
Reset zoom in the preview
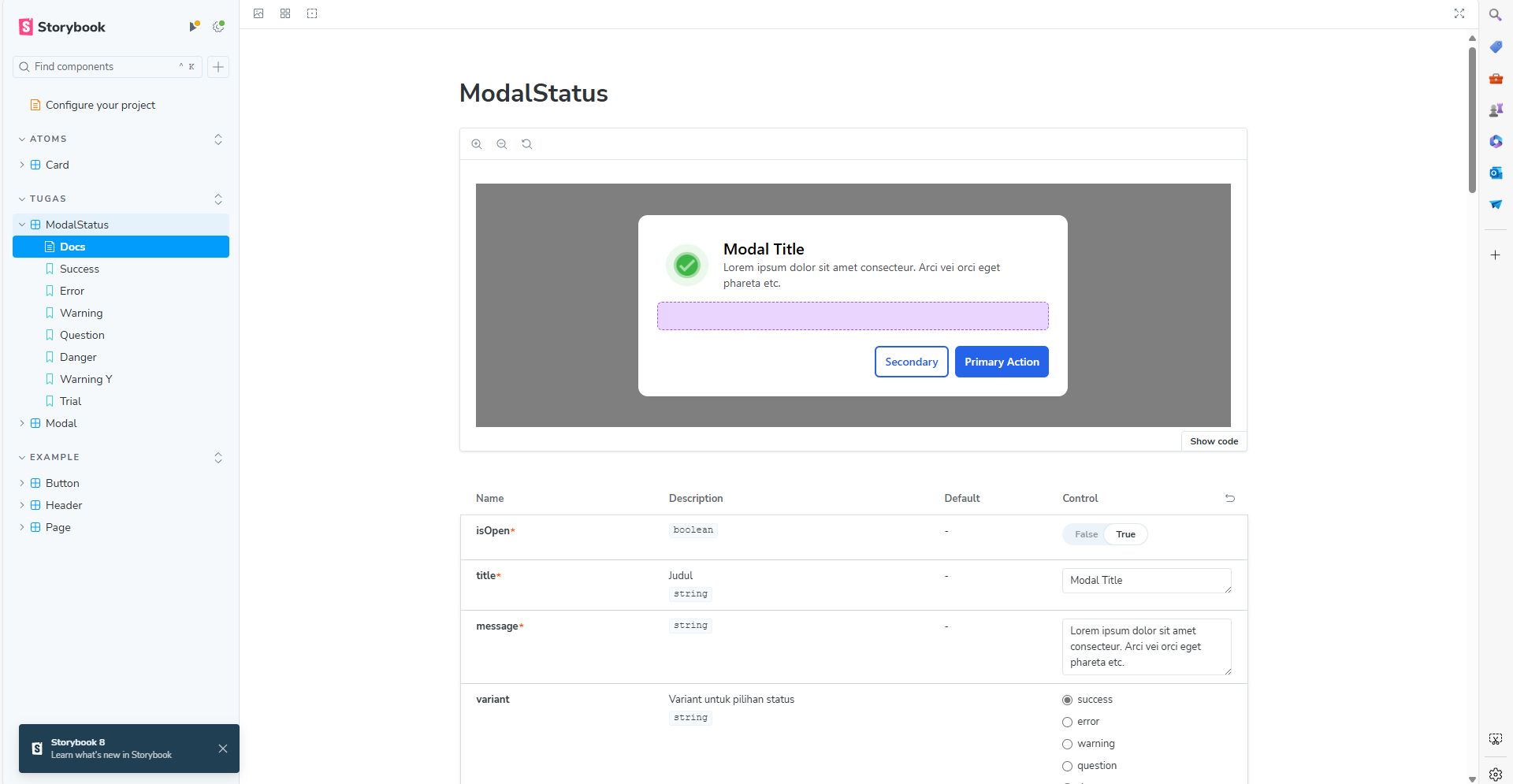527,144
